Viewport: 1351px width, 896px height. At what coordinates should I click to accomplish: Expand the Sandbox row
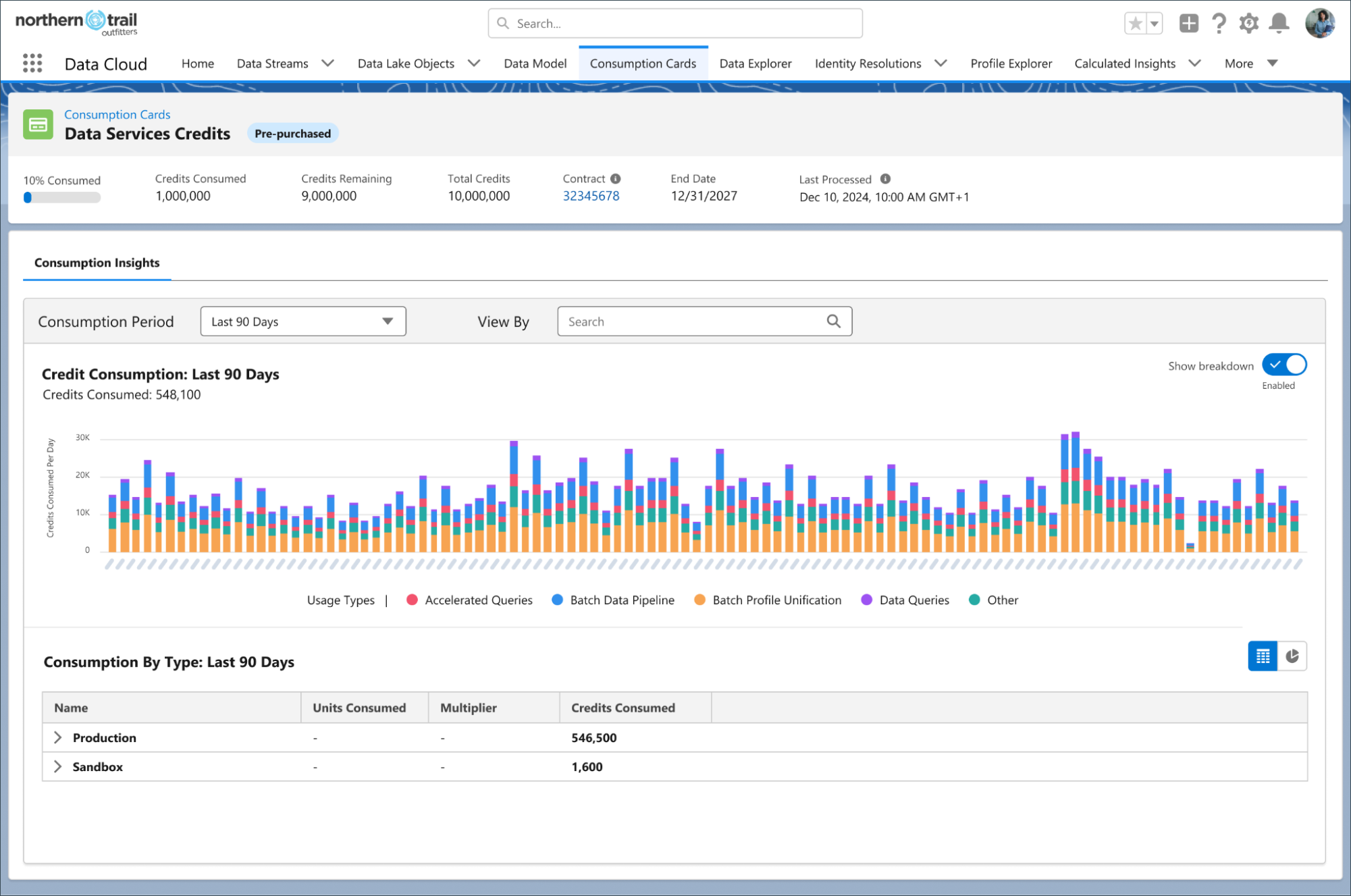coord(58,766)
